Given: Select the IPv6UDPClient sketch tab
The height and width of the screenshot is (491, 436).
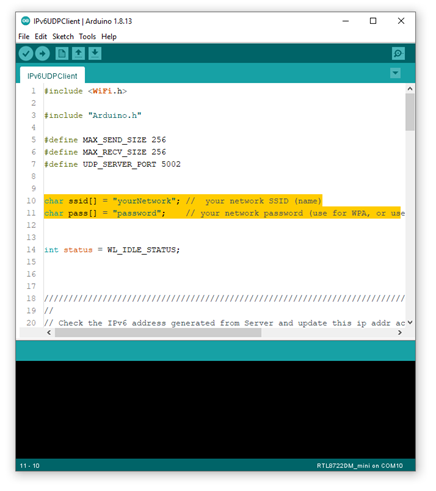Looking at the screenshot, I should 52,76.
